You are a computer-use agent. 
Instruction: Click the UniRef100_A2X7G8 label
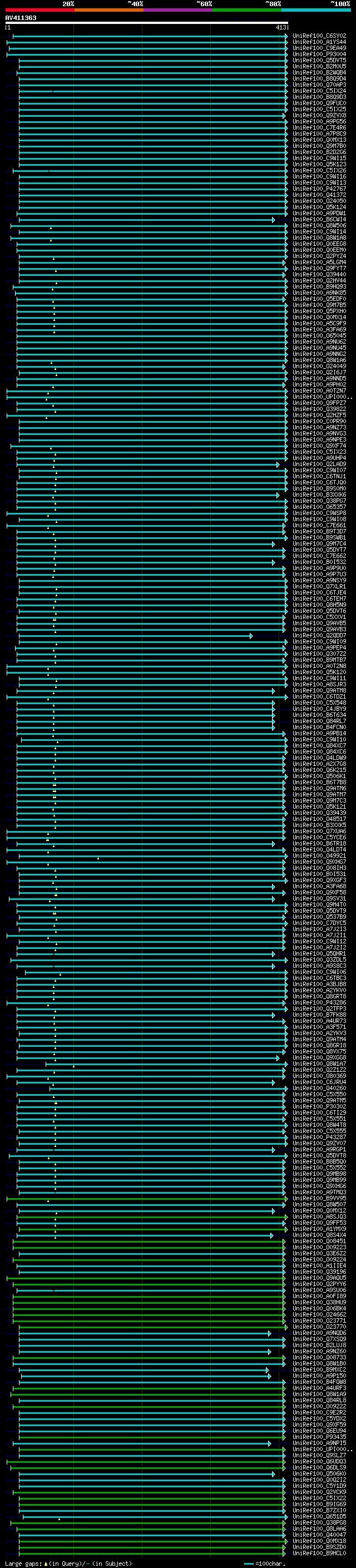(319, 764)
